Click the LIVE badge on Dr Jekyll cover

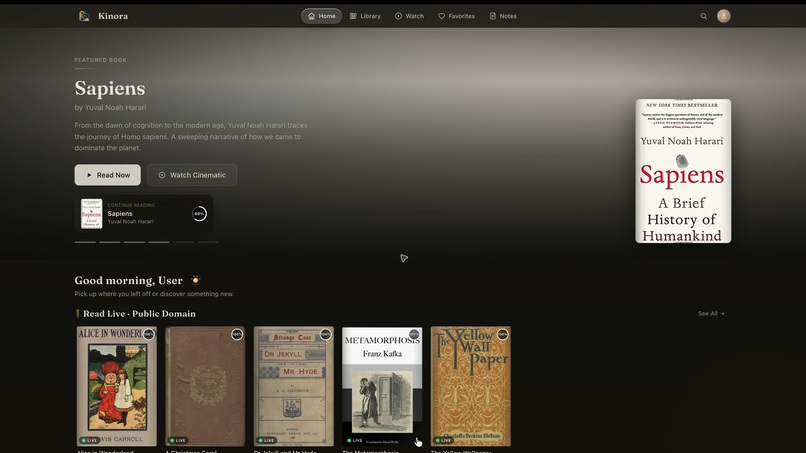(266, 440)
